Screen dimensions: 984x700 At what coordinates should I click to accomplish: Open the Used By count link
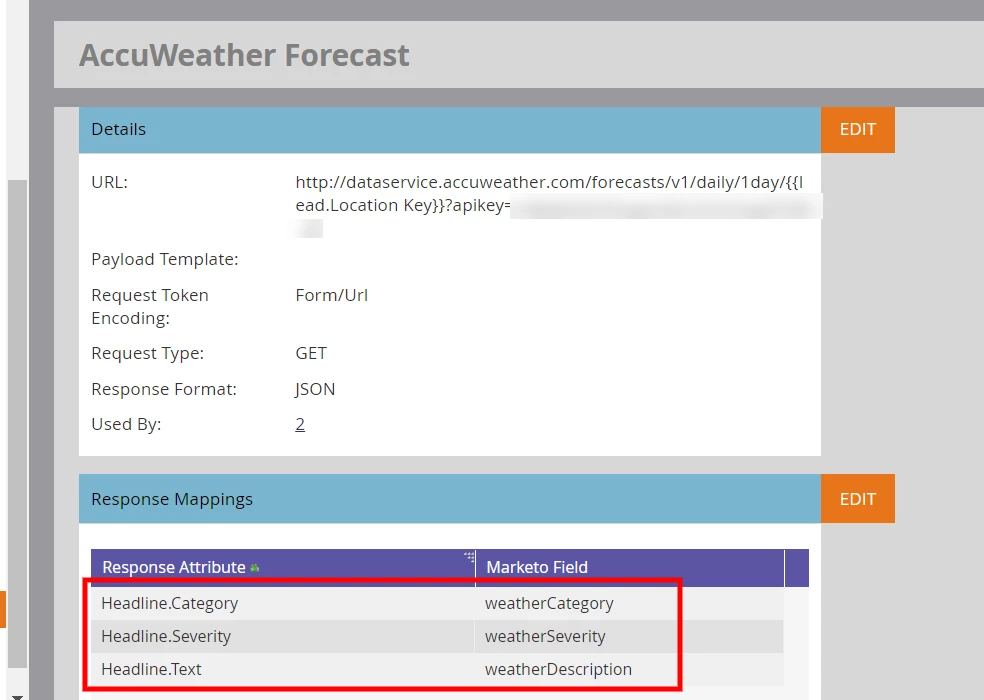pos(300,424)
